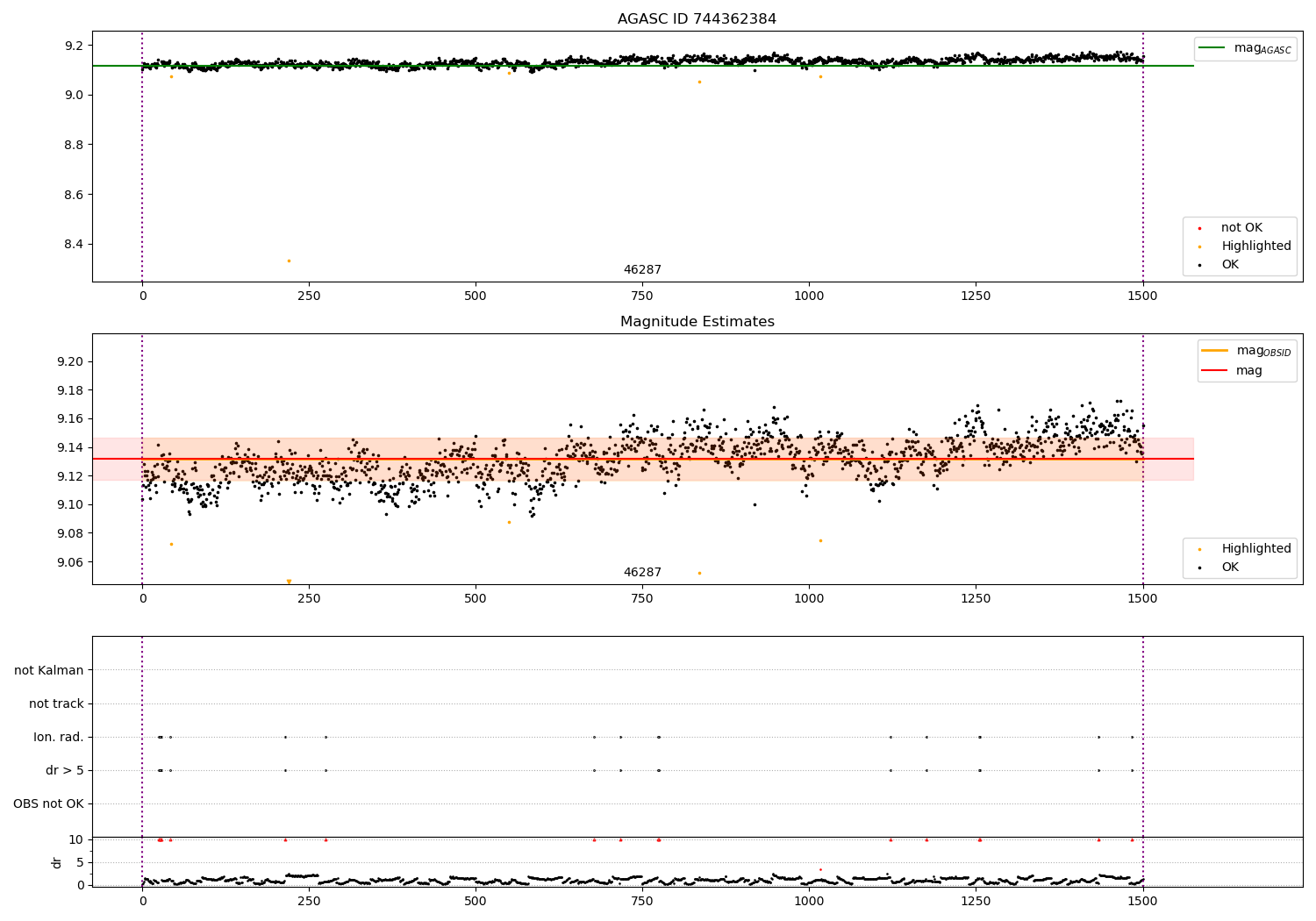
Task: Click the 9.14 y-tick in the Magnitude Estimates plot
Action: pyautogui.click(x=69, y=447)
